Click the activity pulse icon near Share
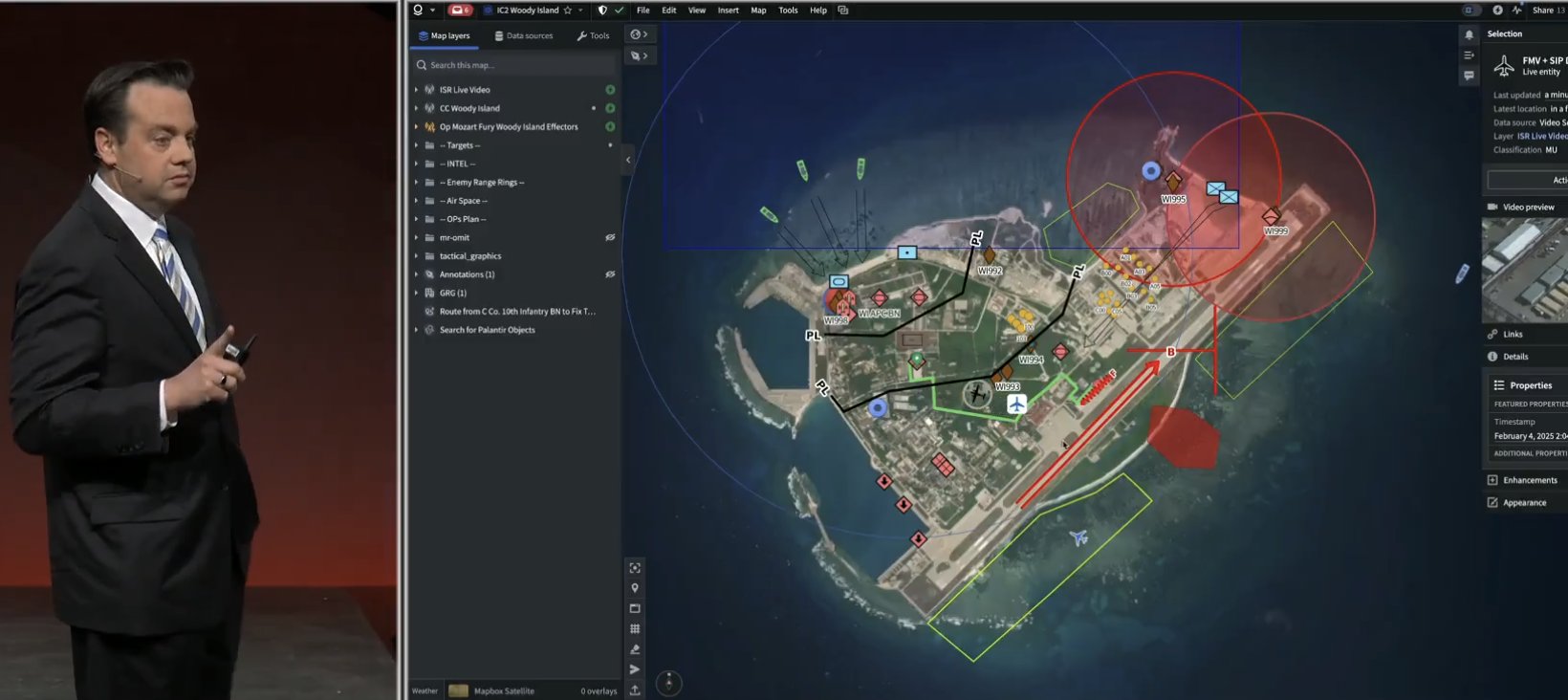This screenshot has height=700, width=1568. click(1517, 11)
